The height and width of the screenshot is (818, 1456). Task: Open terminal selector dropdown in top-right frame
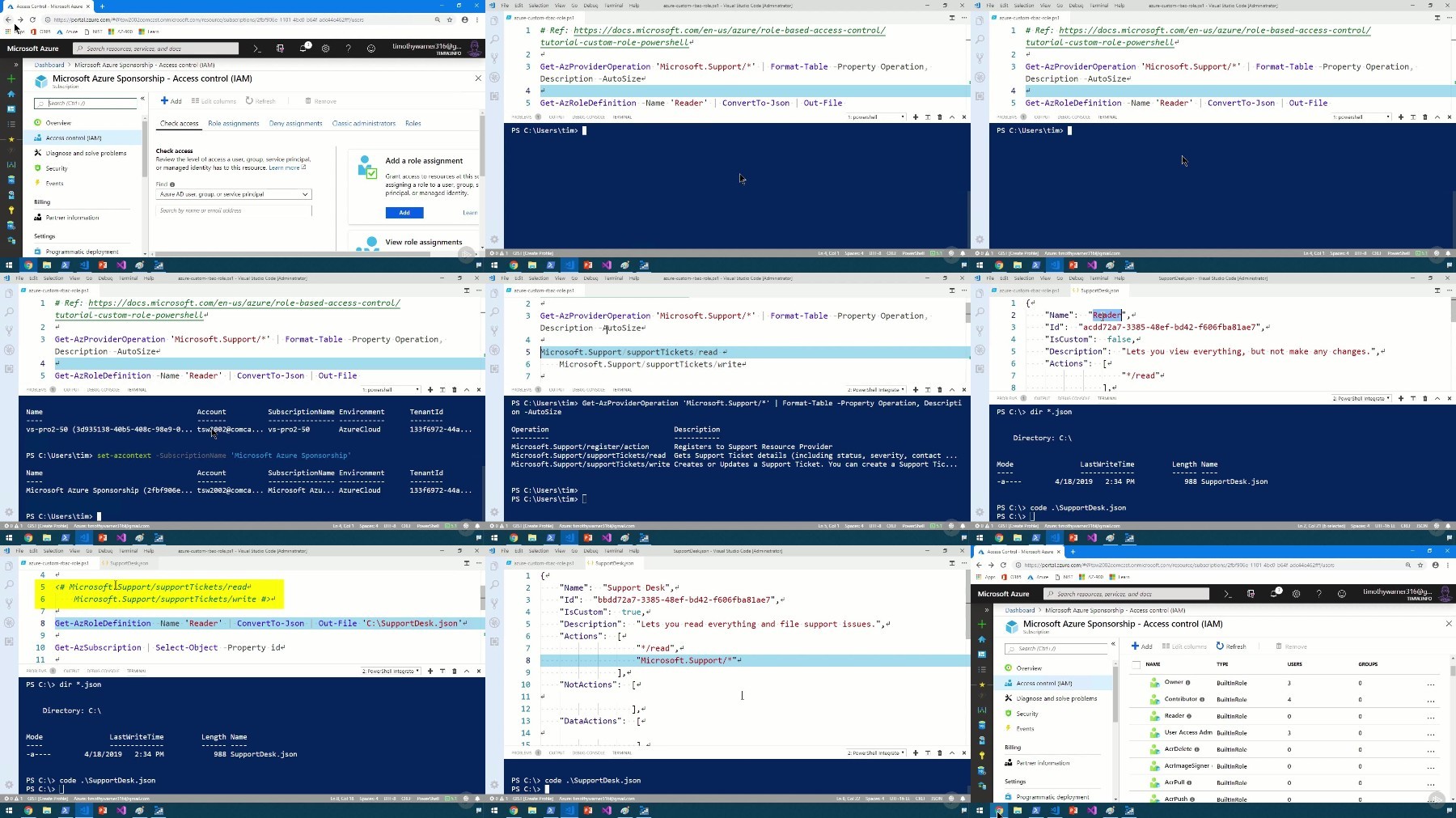[x=1361, y=117]
